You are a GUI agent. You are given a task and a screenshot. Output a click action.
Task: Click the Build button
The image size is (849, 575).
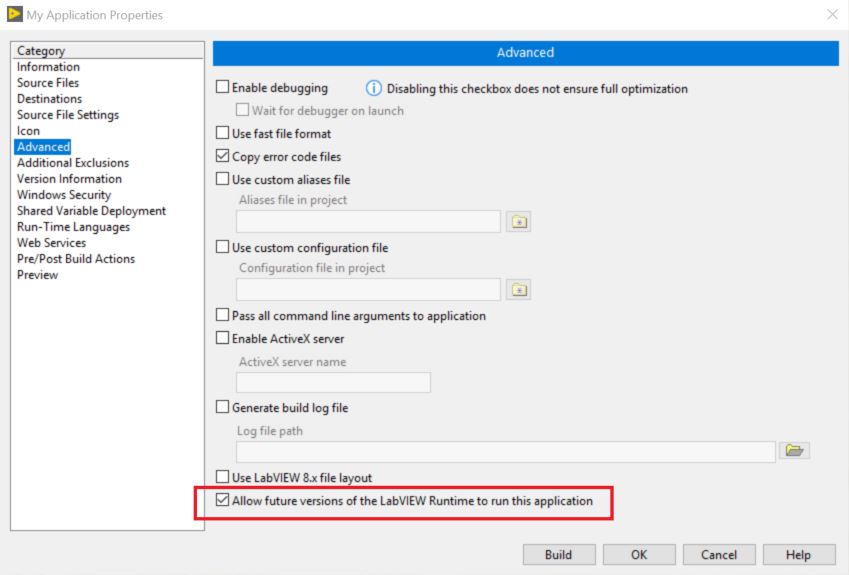click(x=558, y=555)
